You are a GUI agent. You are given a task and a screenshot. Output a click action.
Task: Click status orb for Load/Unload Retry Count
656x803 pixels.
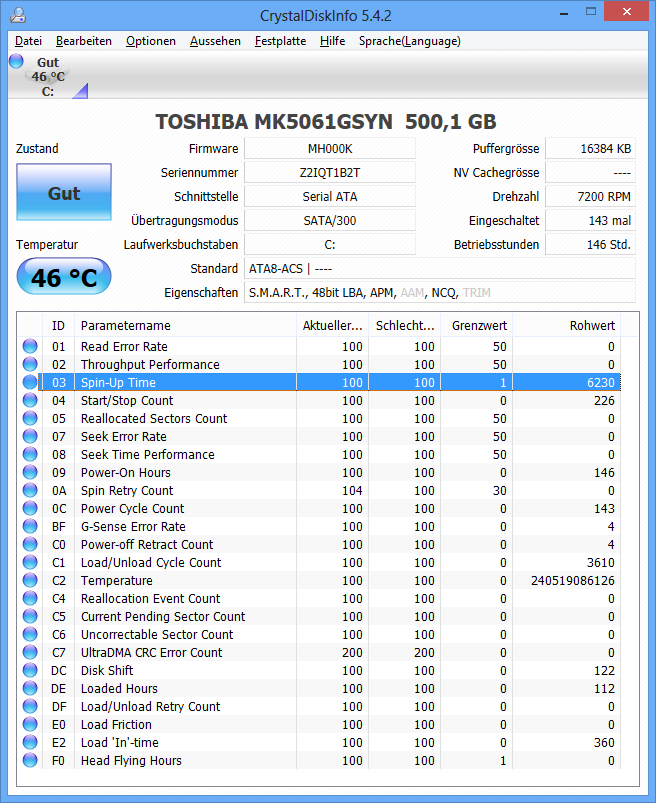tap(30, 706)
